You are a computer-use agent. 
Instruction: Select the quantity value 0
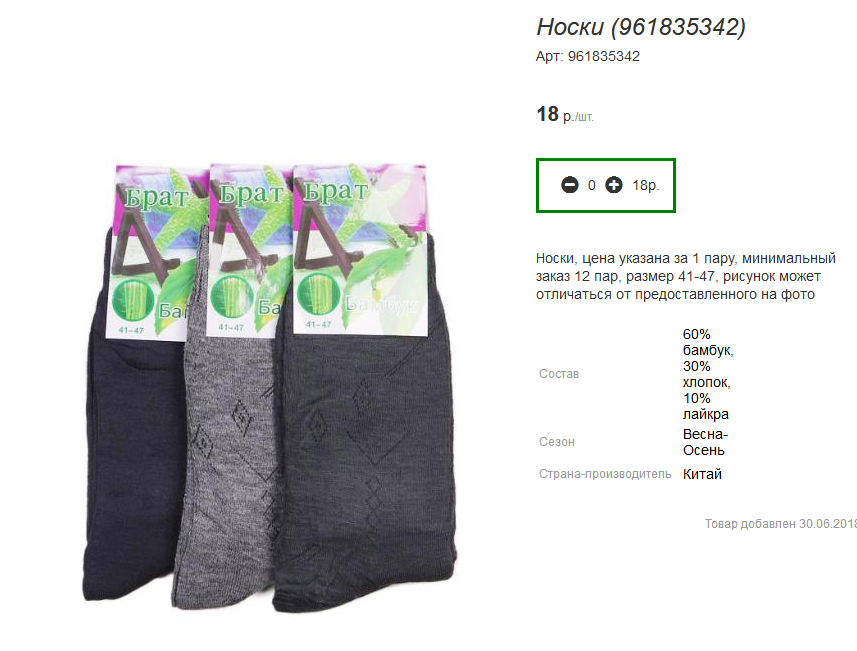pos(591,186)
